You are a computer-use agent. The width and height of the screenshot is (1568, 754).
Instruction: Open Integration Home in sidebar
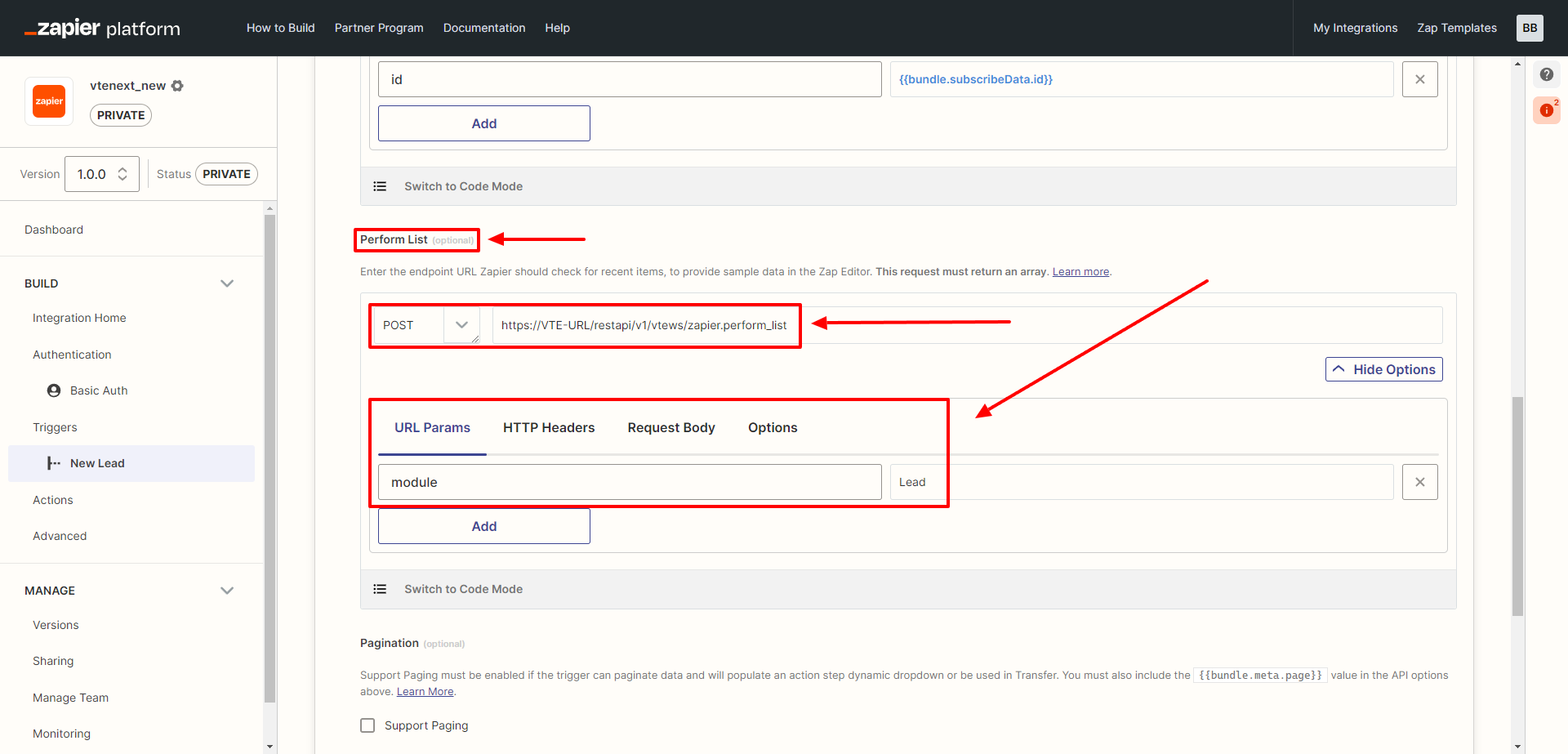tap(79, 318)
